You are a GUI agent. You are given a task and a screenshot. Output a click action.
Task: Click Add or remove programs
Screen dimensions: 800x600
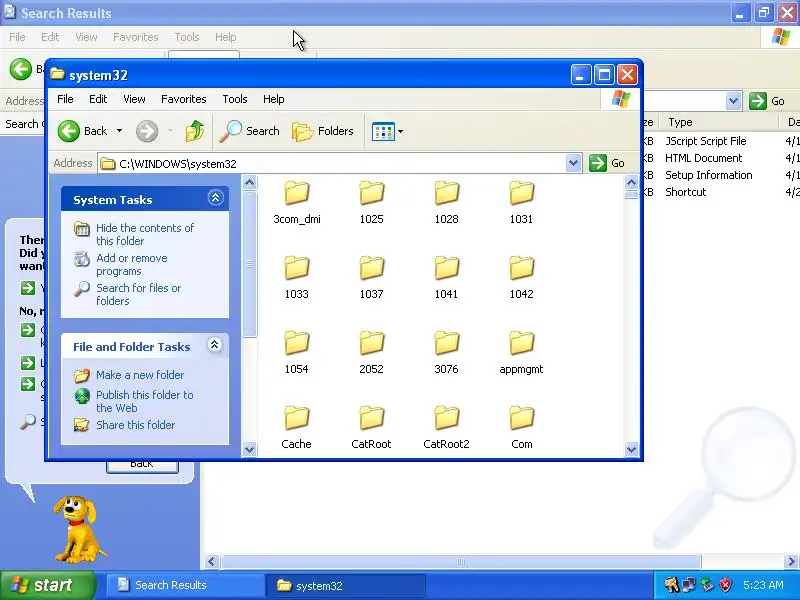point(132,264)
